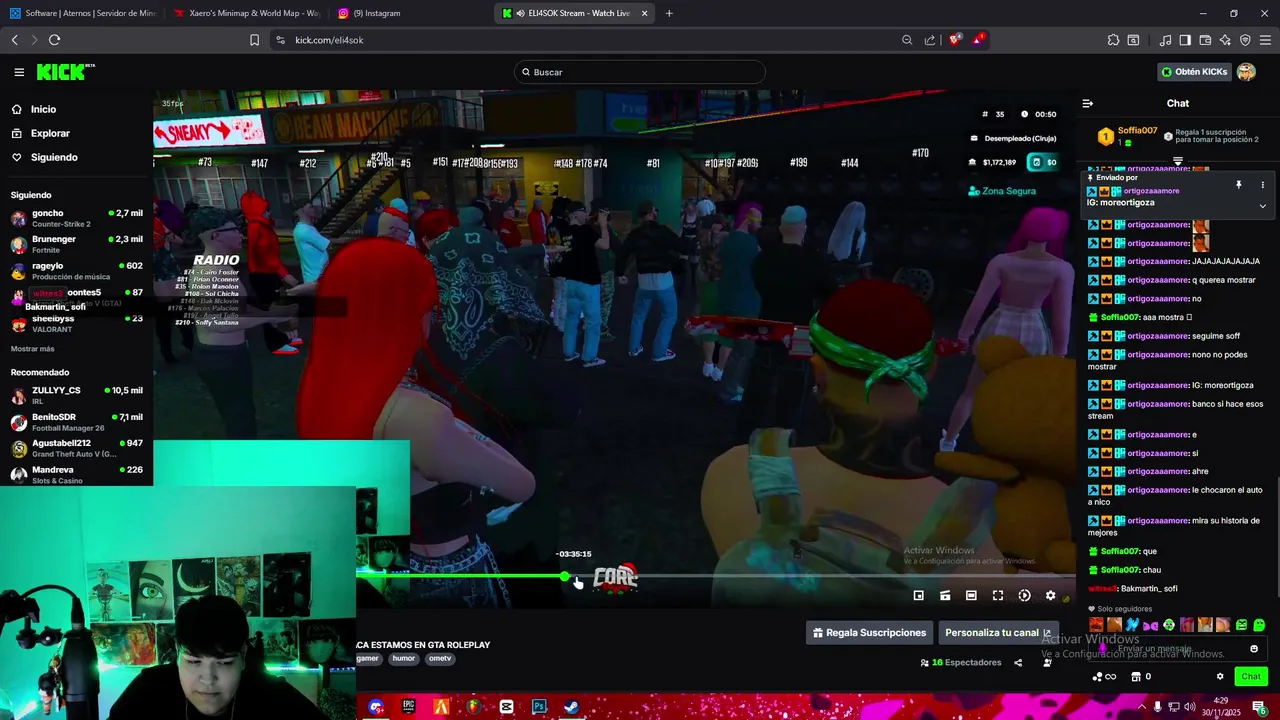Viewport: 1280px width, 720px height.
Task: Switch to the Aternos Software tab
Action: pyautogui.click(x=82, y=13)
